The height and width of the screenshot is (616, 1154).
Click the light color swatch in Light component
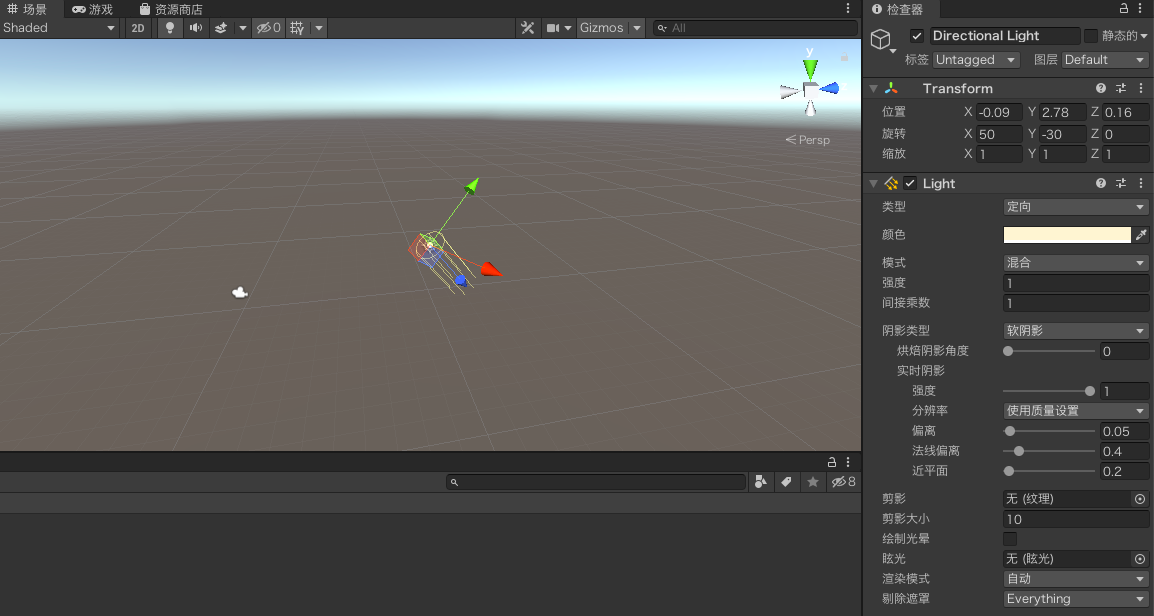1066,234
